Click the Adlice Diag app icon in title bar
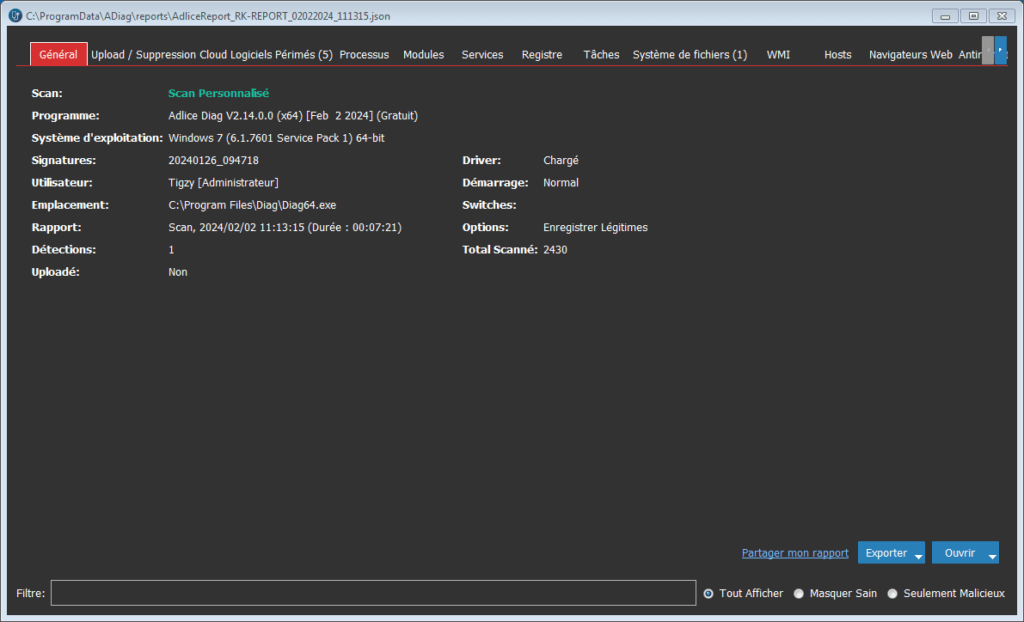The width and height of the screenshot is (1024, 622). click(x=14, y=15)
